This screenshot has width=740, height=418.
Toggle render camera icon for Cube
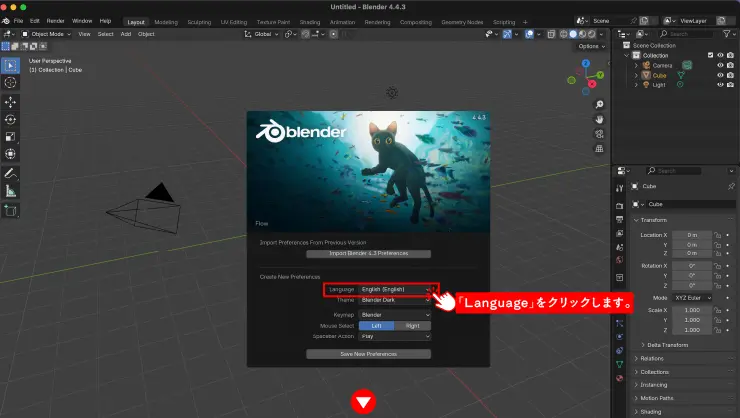[x=731, y=75]
